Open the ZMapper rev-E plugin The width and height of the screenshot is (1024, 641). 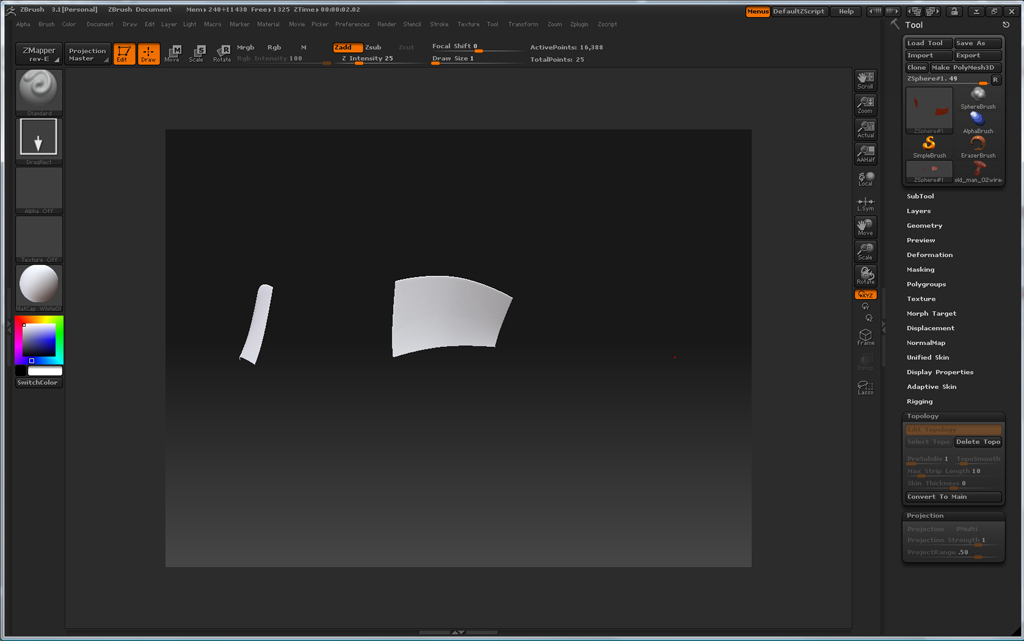click(39, 54)
